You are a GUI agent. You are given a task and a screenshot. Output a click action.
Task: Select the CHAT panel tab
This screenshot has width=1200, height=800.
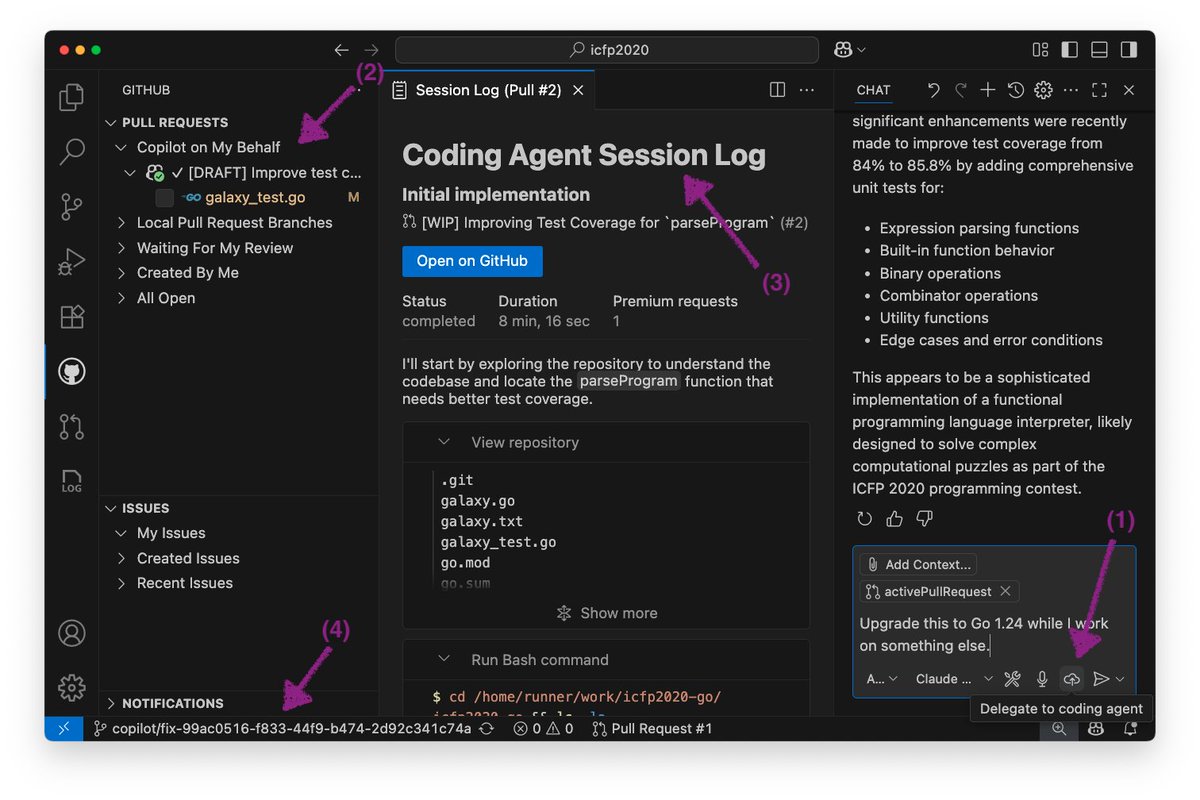click(x=873, y=90)
